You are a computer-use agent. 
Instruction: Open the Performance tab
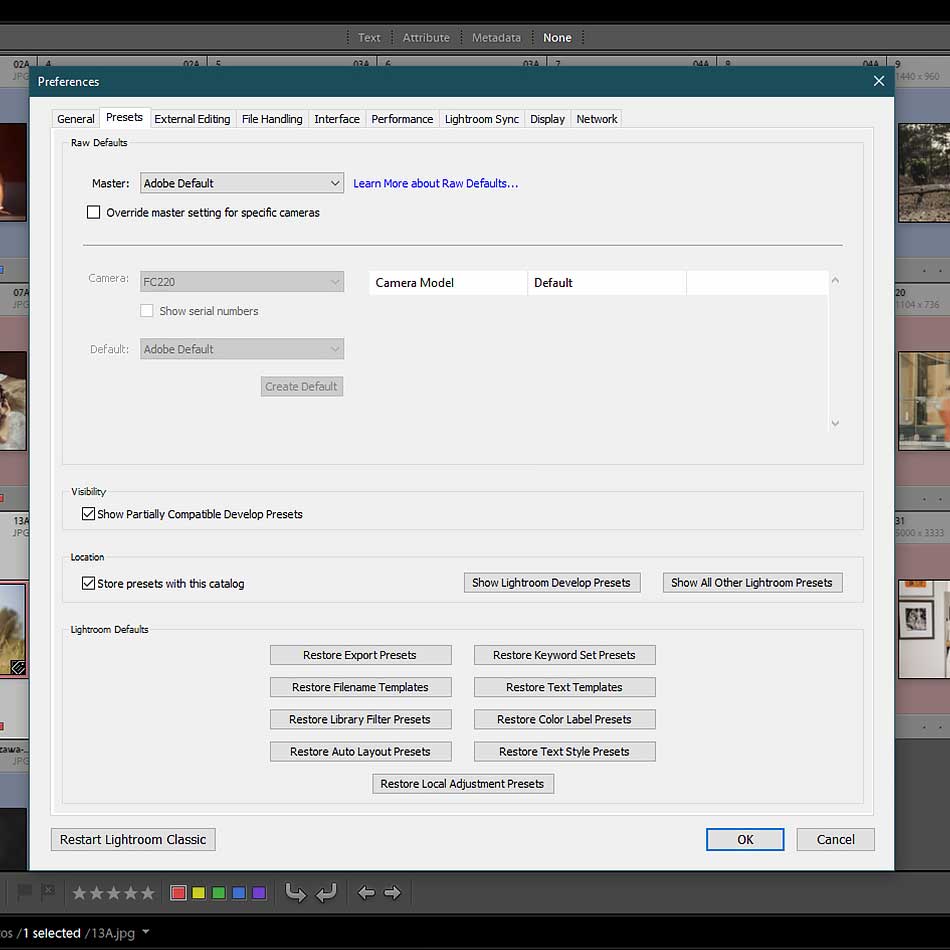point(402,119)
